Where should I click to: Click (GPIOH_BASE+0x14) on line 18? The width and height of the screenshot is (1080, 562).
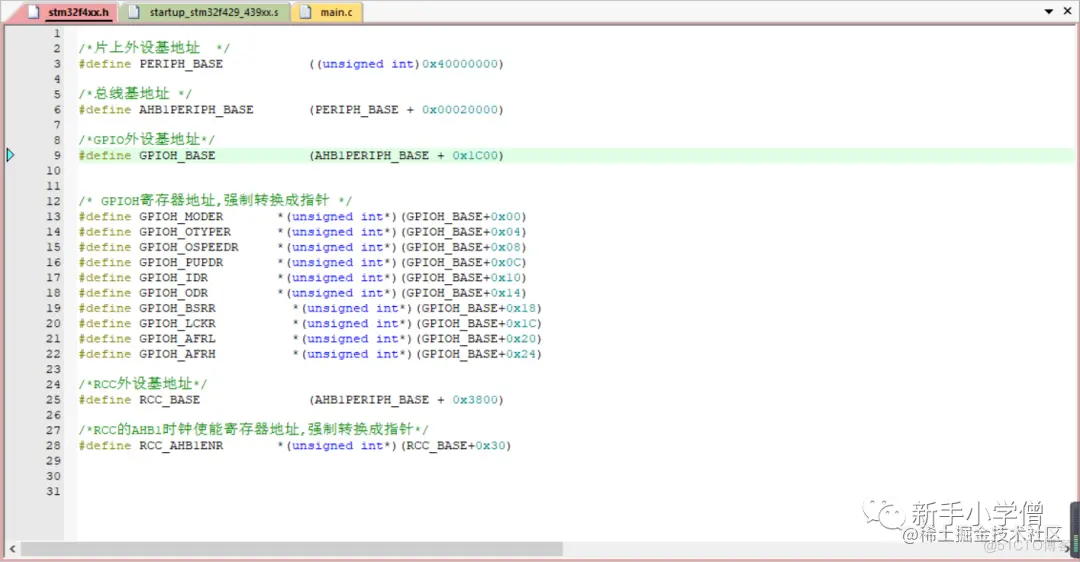[463, 293]
